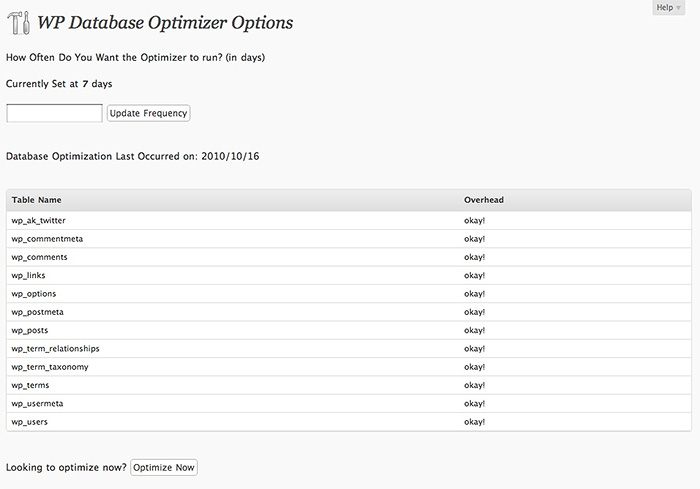Screen dimensions: 700x489
Task: Select the wp_posts table row
Action: click(x=349, y=330)
